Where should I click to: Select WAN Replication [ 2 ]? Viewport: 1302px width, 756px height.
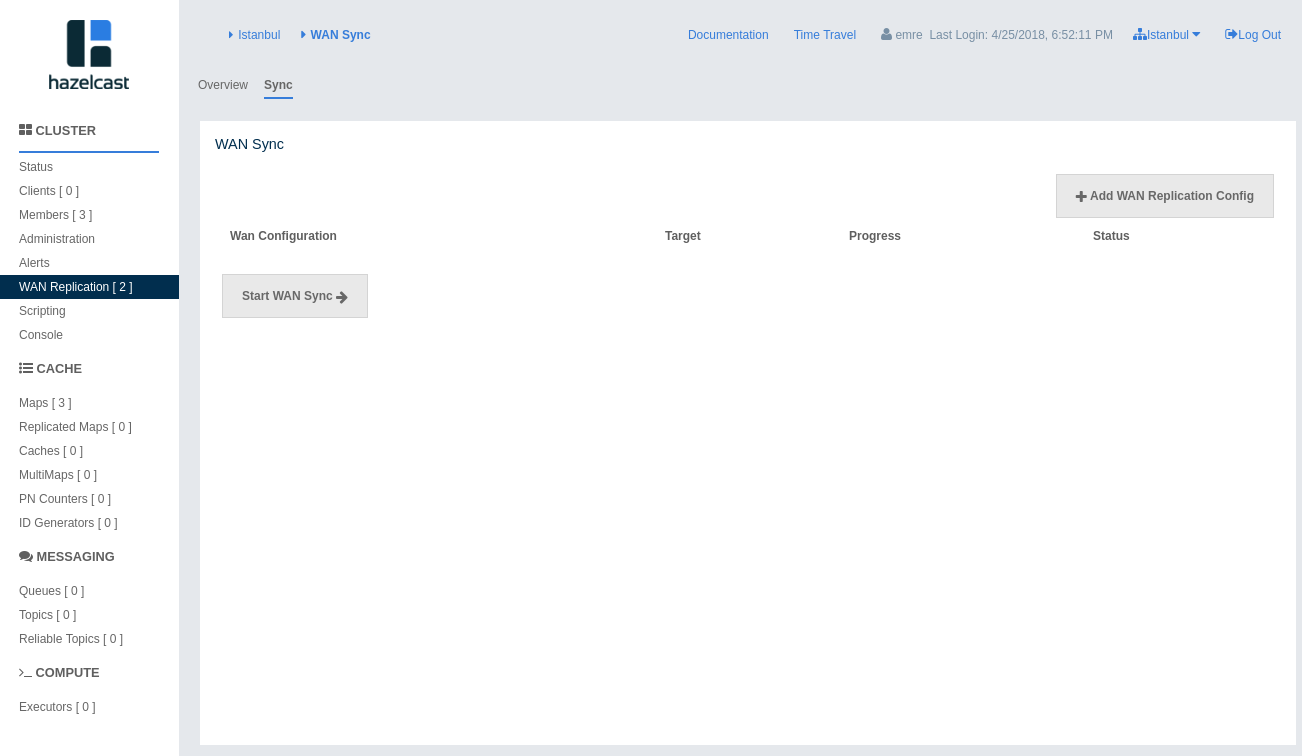[89, 287]
